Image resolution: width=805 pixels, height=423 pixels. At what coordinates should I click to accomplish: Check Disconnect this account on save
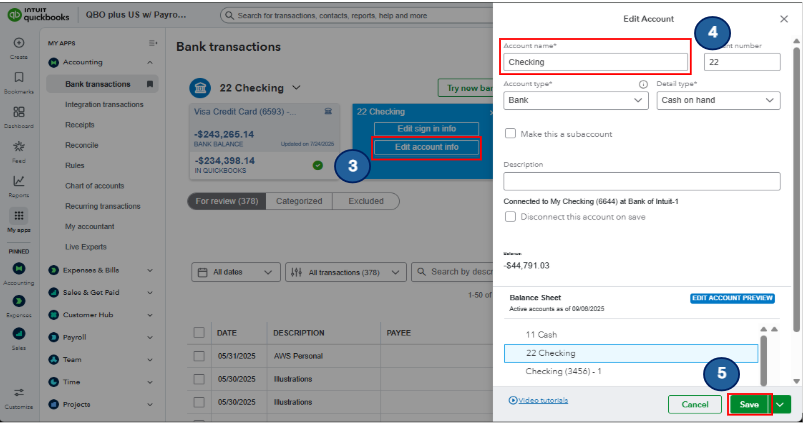pos(510,217)
